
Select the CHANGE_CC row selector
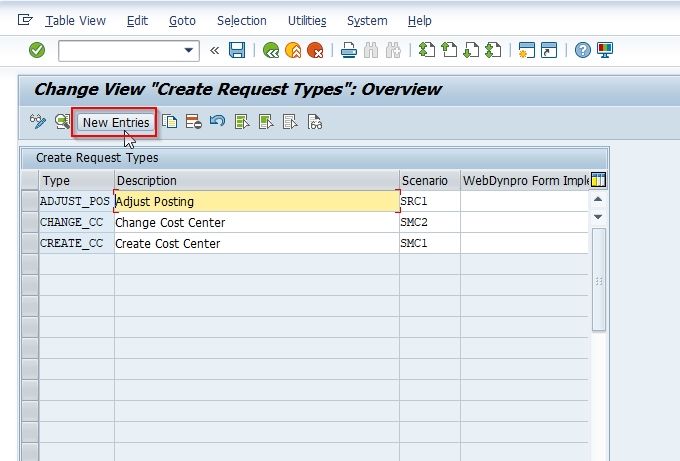pyautogui.click(x=30, y=222)
